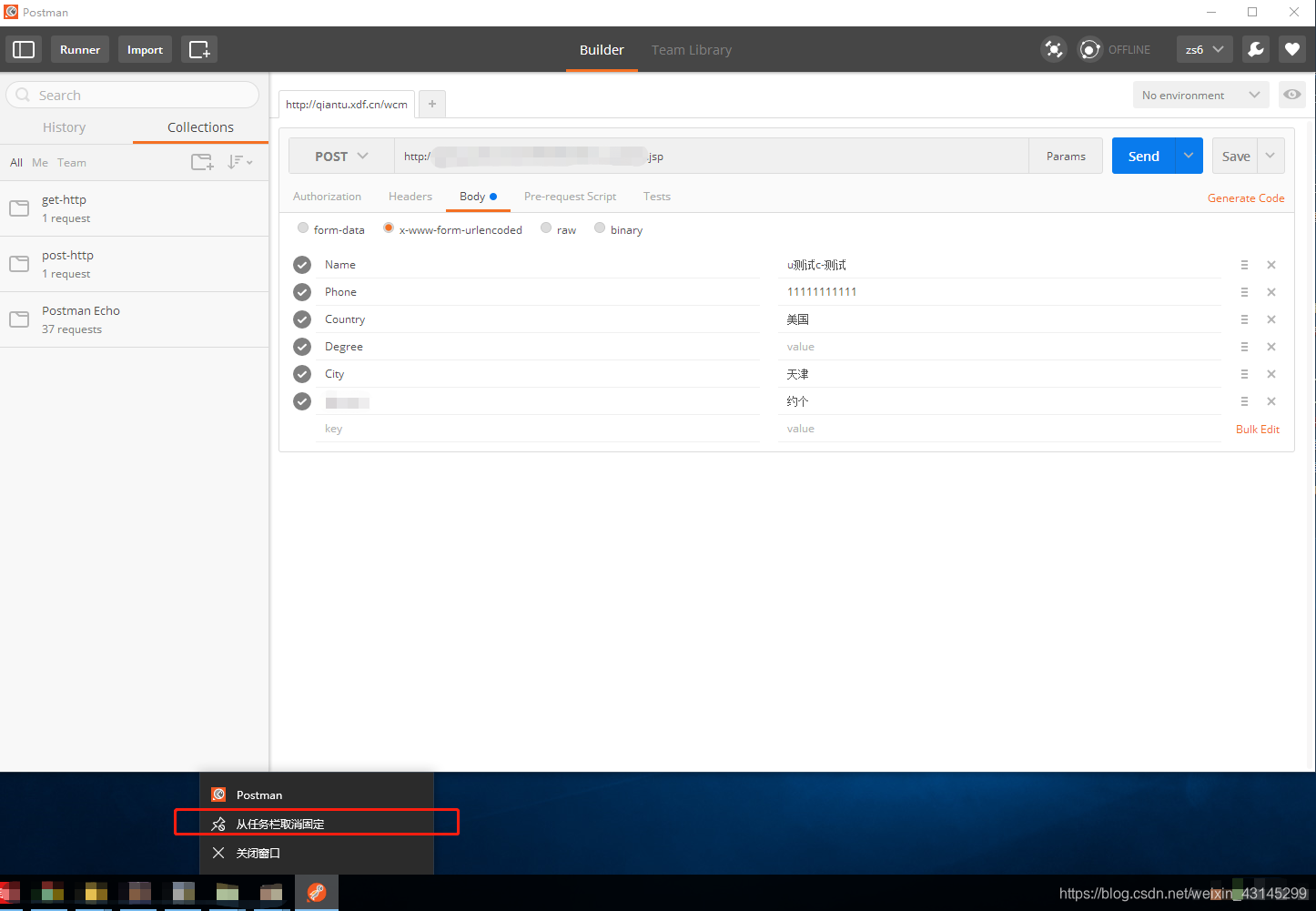The height and width of the screenshot is (911, 1316).
Task: Select the request tab http://qiantu.xdf.cn/wcm
Action: click(347, 104)
